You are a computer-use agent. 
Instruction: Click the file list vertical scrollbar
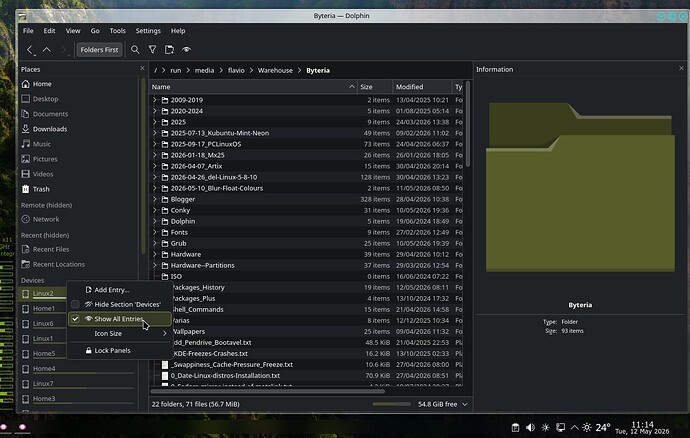(468, 124)
